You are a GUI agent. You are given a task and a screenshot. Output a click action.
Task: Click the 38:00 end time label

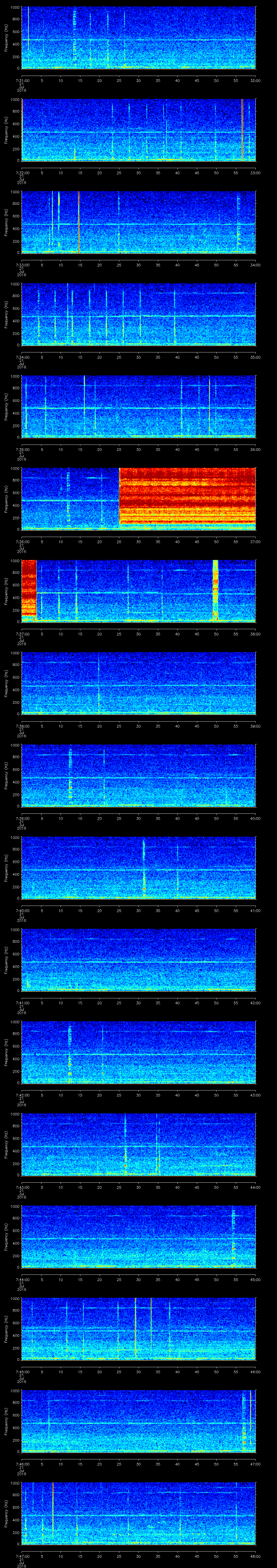click(x=255, y=634)
